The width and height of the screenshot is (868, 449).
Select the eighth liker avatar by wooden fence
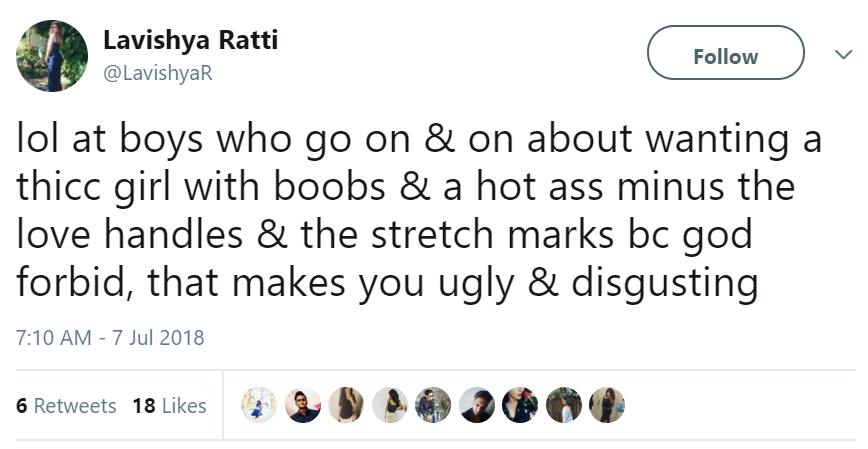pos(563,405)
